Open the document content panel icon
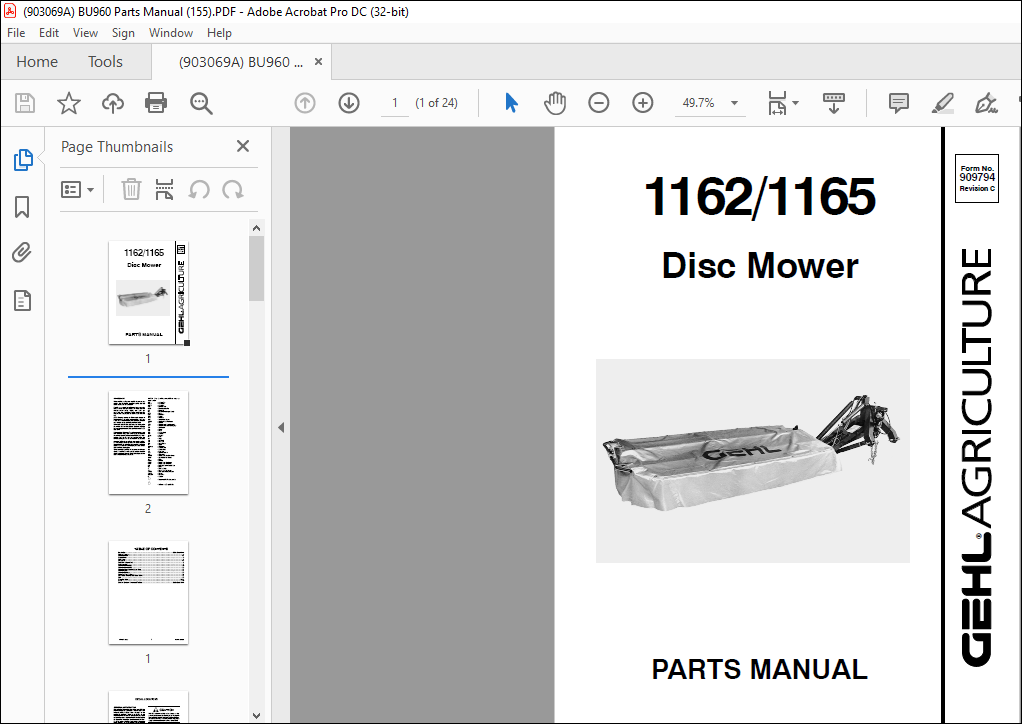 point(22,300)
